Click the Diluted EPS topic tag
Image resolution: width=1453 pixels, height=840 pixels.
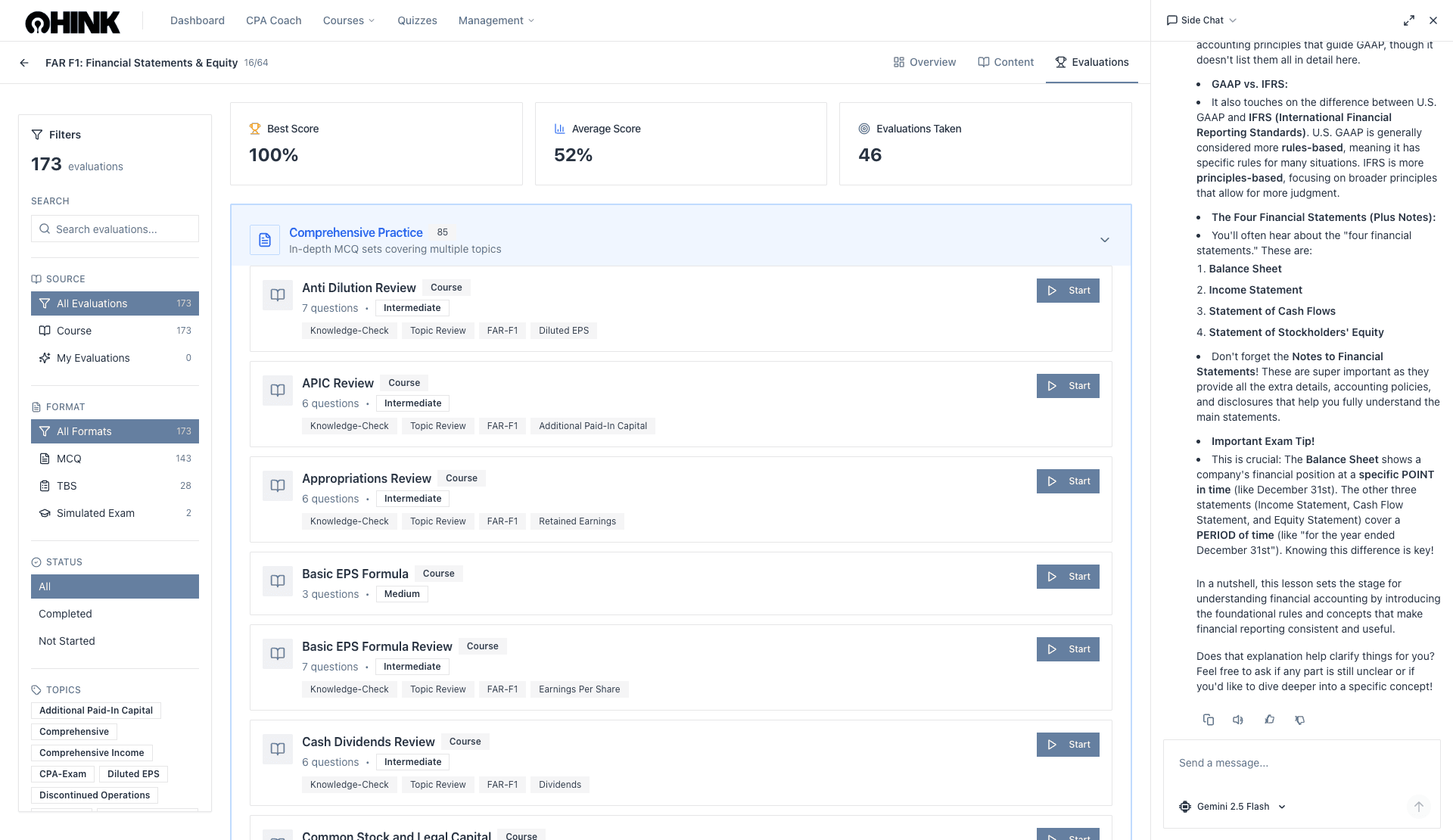[133, 773]
